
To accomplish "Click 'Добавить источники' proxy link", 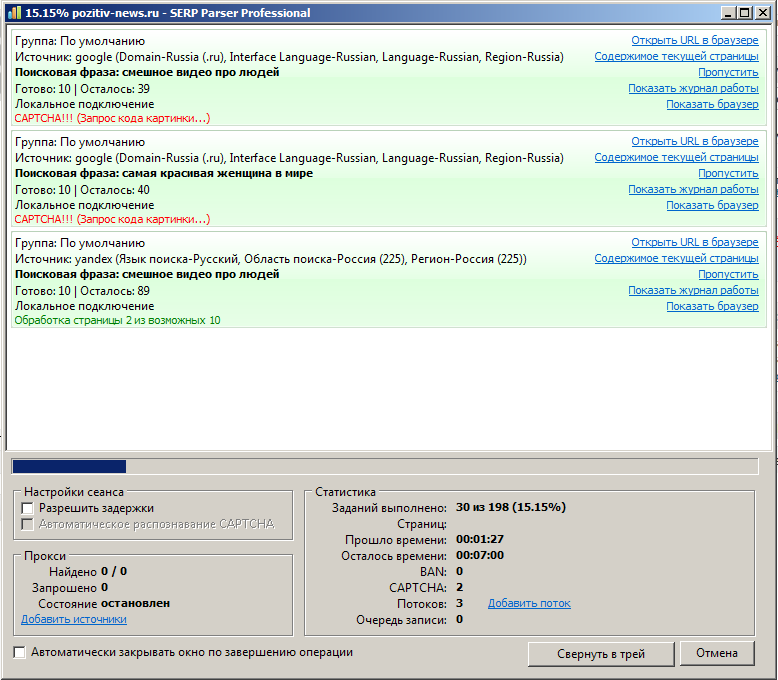I will click(73, 619).
